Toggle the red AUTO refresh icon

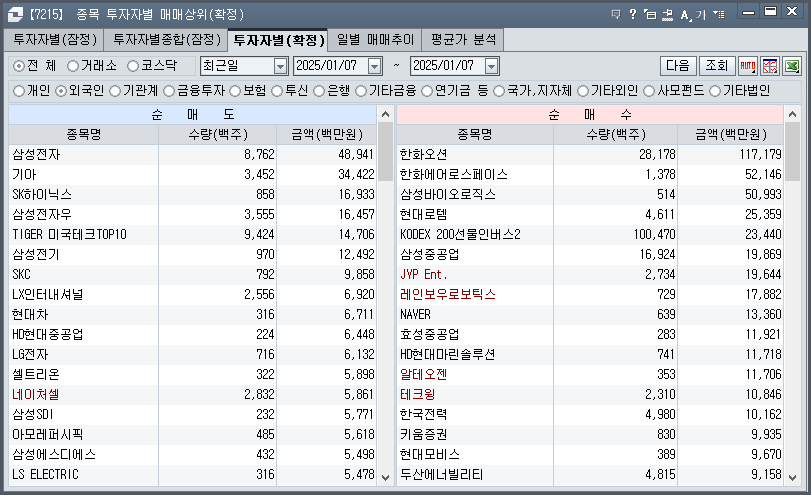pyautogui.click(x=748, y=66)
